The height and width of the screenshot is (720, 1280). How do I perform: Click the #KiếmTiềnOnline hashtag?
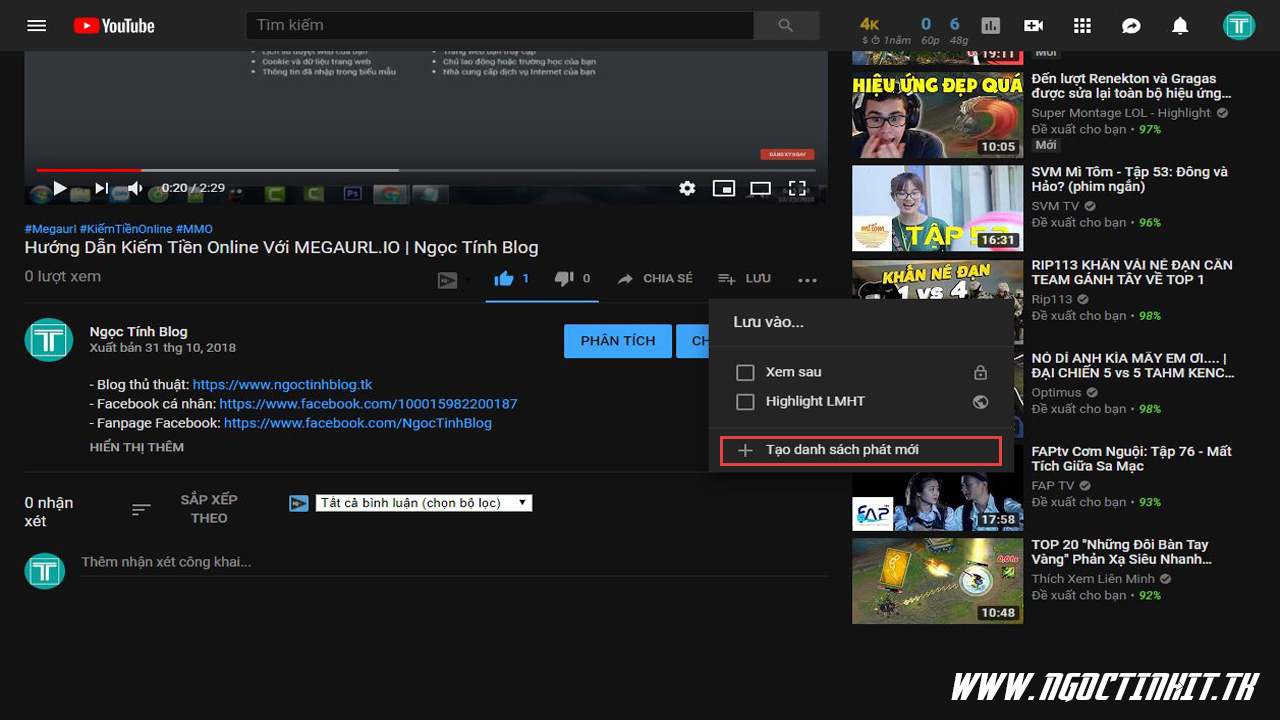[x=126, y=229]
